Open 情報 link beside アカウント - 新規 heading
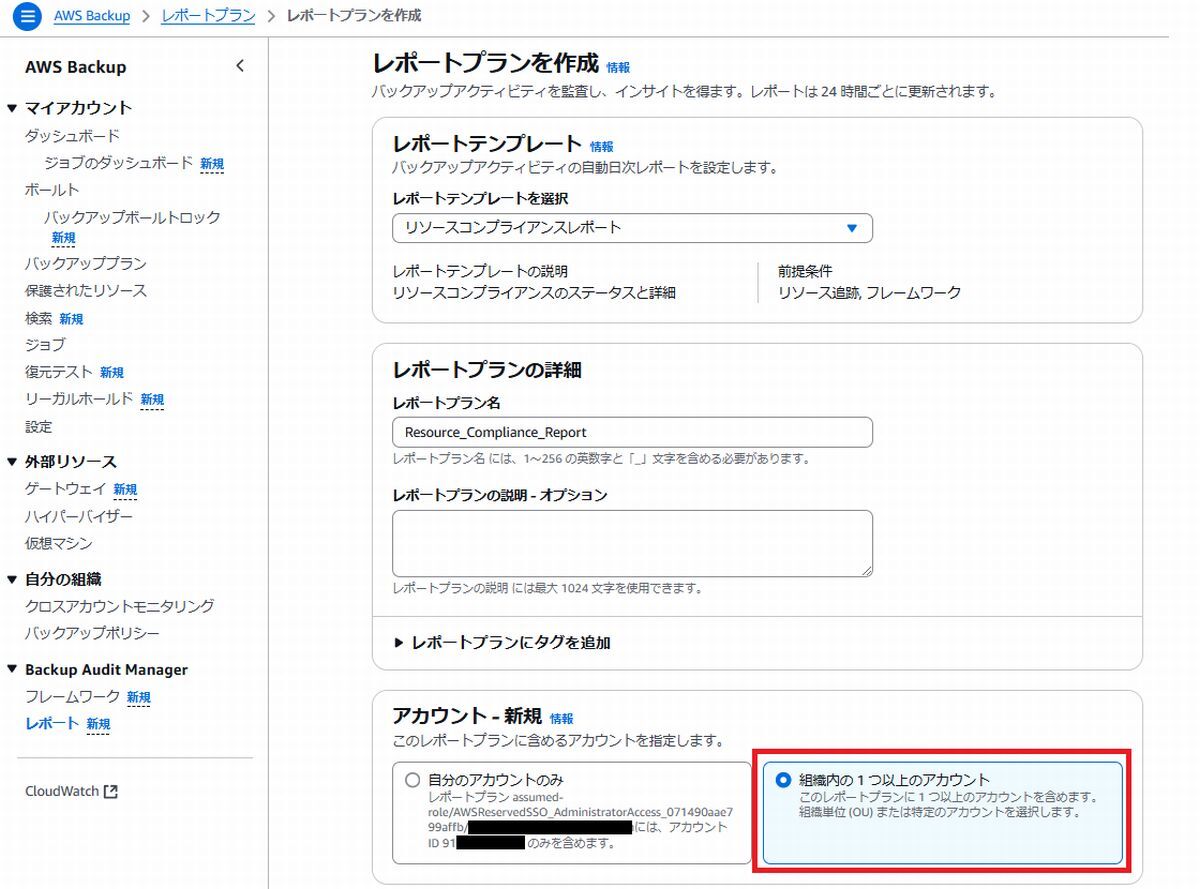Screen dimensions: 1200x889 point(562,718)
